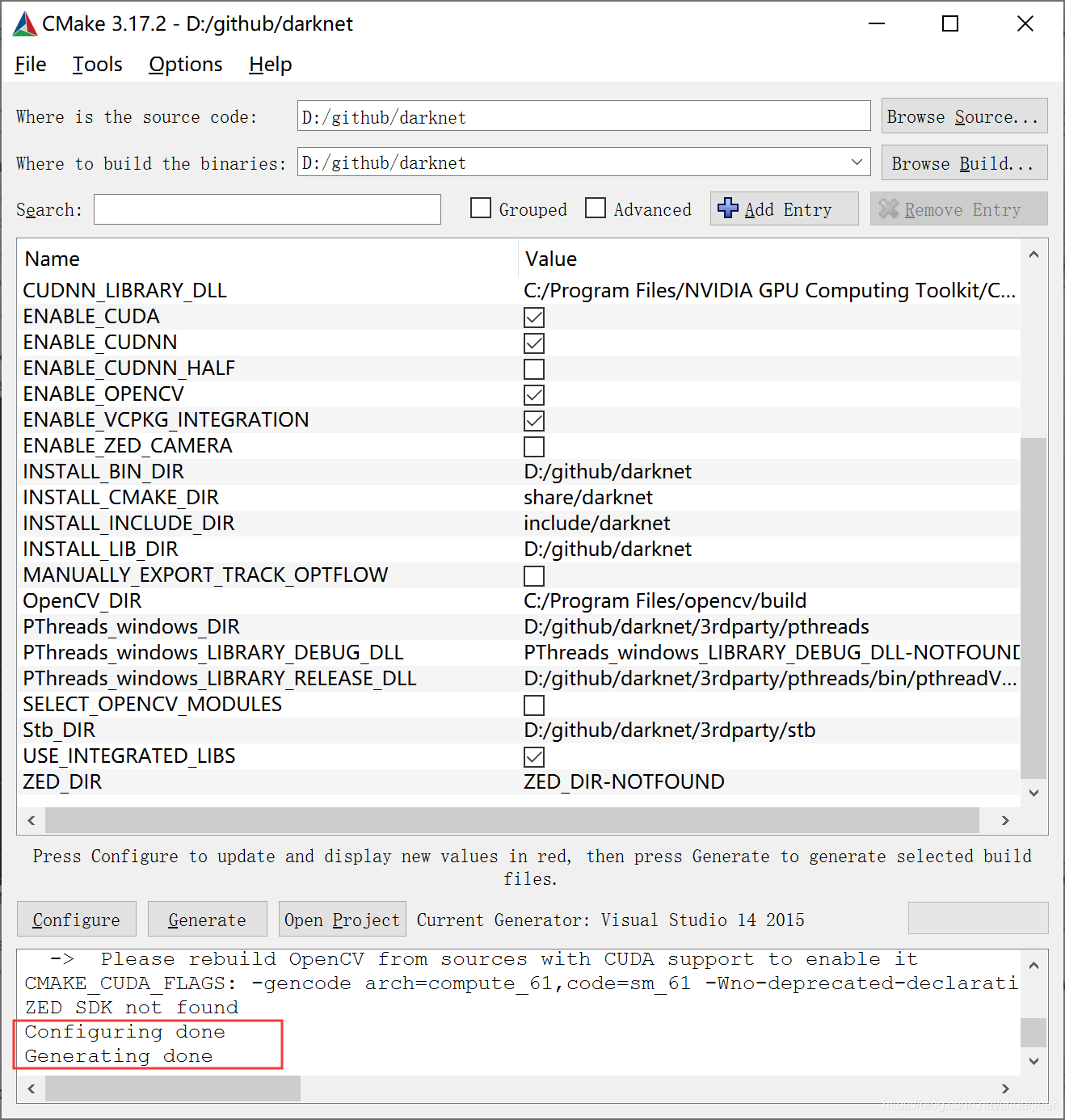1065x1120 pixels.
Task: Toggle the Advanced checkbox
Action: point(596,208)
